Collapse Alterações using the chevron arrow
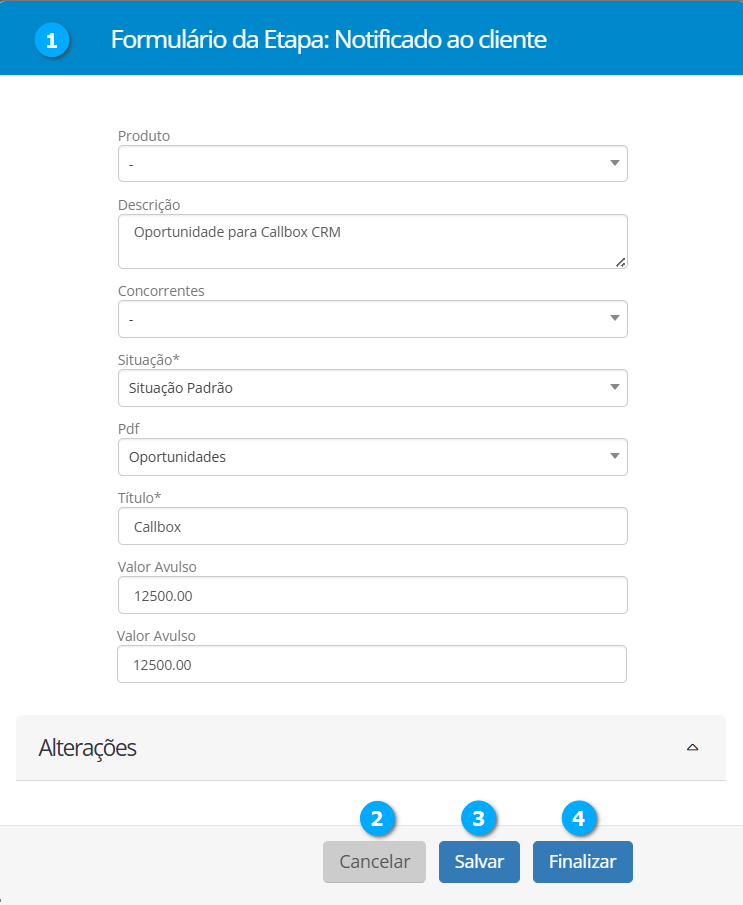This screenshot has width=743, height=905. coord(692,748)
